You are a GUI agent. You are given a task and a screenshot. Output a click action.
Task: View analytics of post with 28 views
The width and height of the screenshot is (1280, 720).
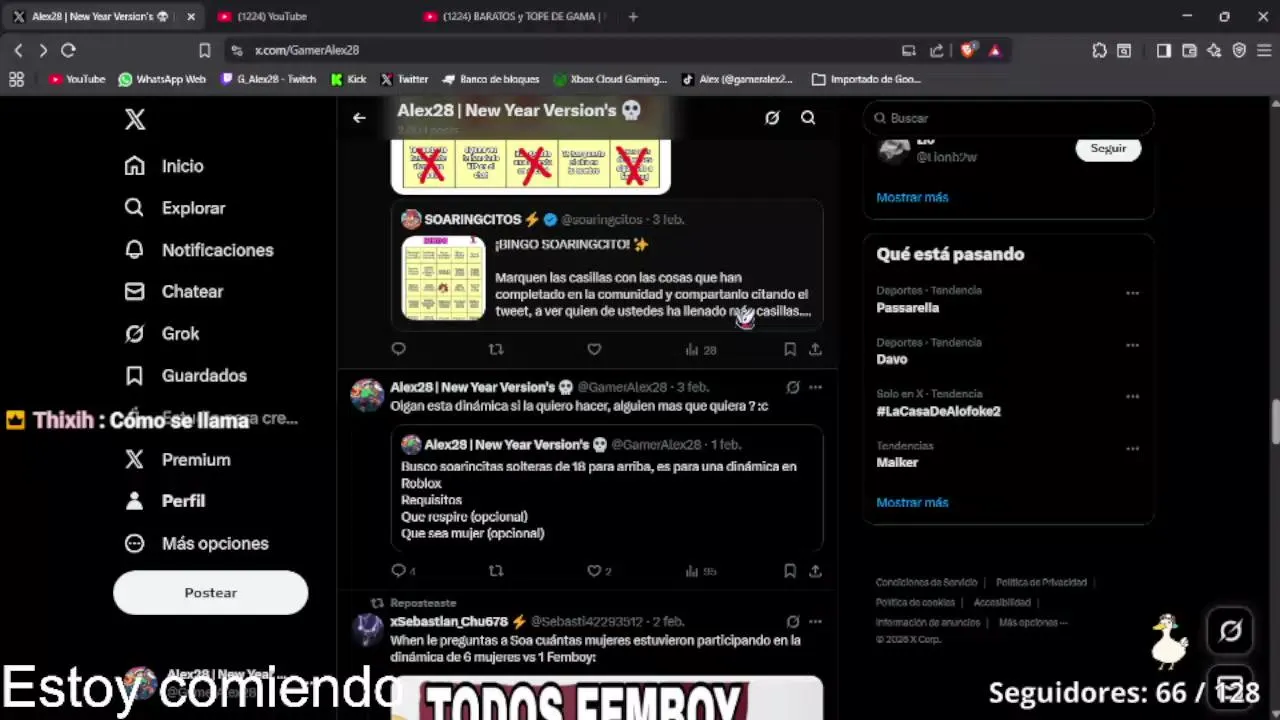tap(700, 349)
